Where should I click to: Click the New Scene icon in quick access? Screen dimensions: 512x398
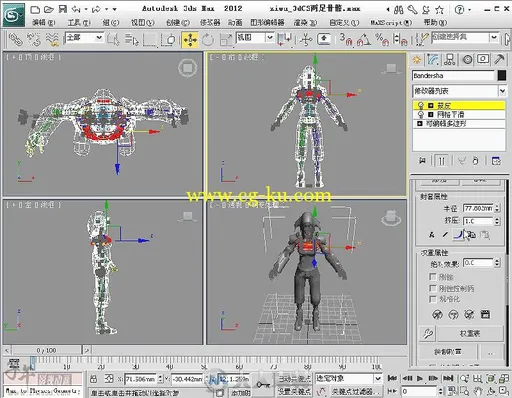(x=35, y=9)
